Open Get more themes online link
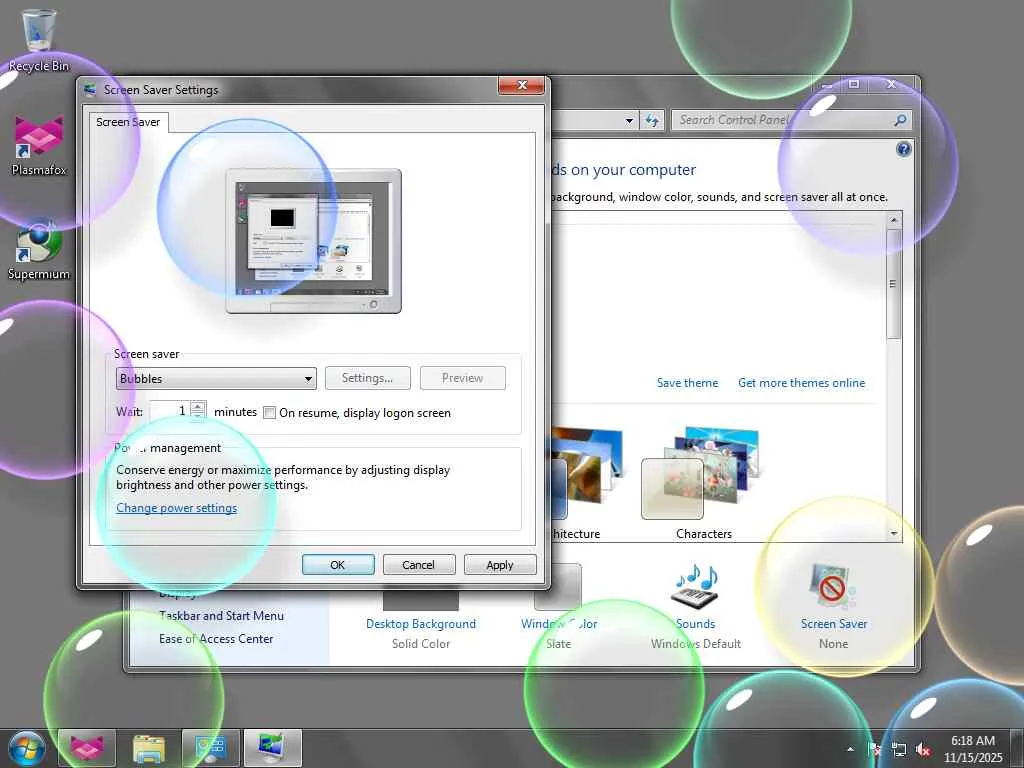 coord(801,383)
